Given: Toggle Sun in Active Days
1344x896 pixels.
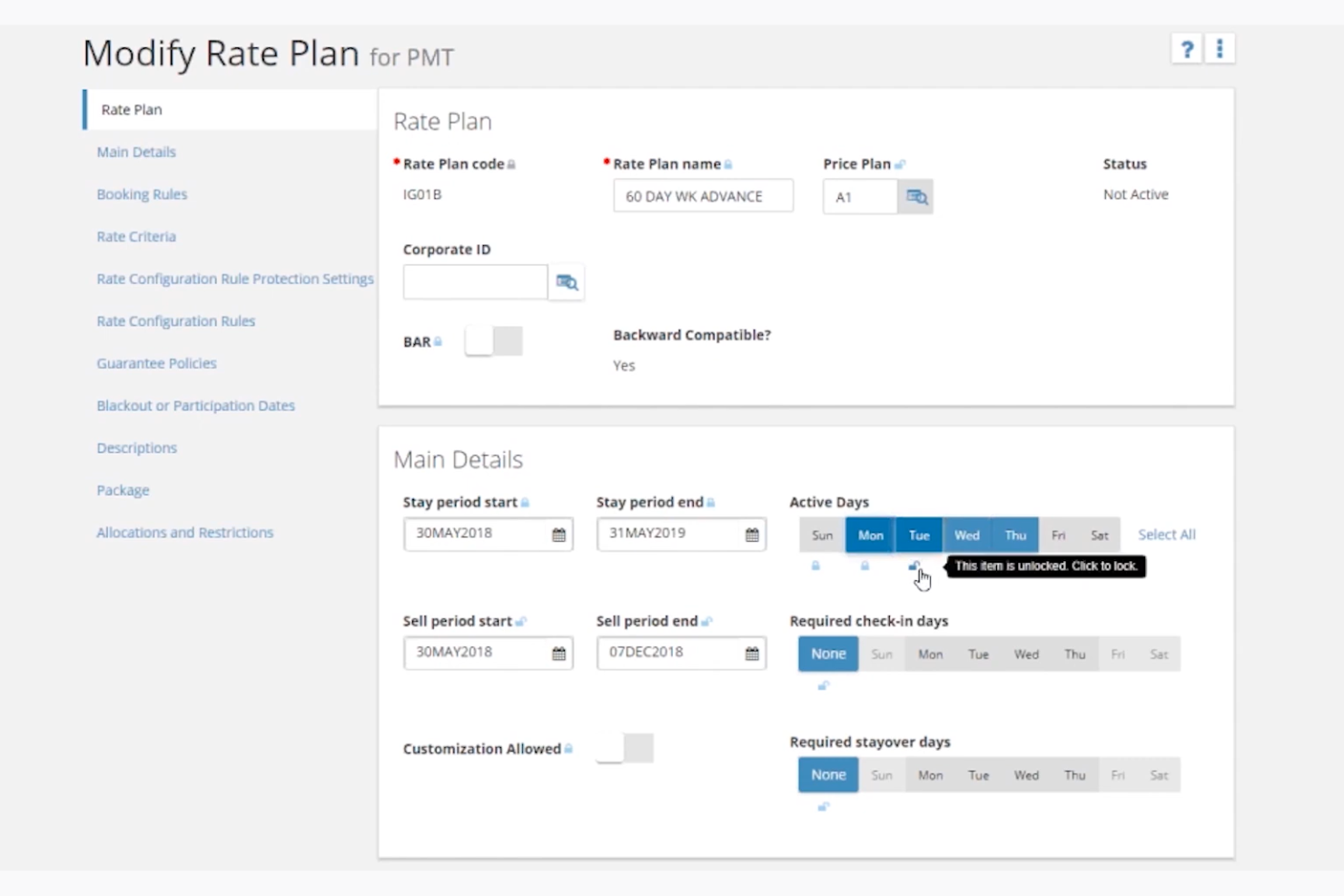Looking at the screenshot, I should [x=822, y=535].
